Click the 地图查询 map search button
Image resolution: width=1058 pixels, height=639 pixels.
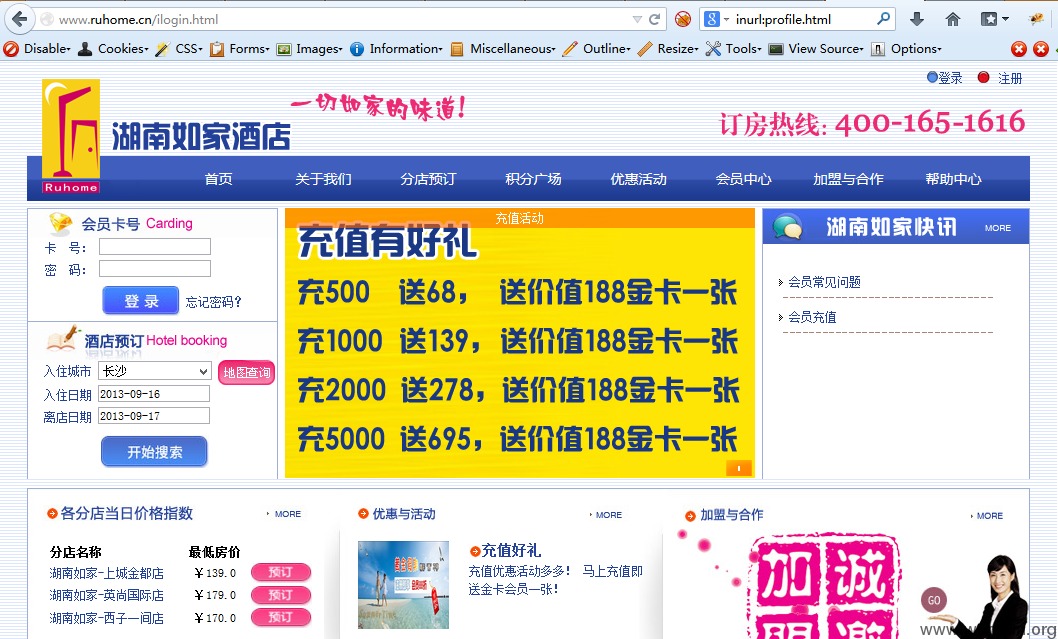[246, 372]
